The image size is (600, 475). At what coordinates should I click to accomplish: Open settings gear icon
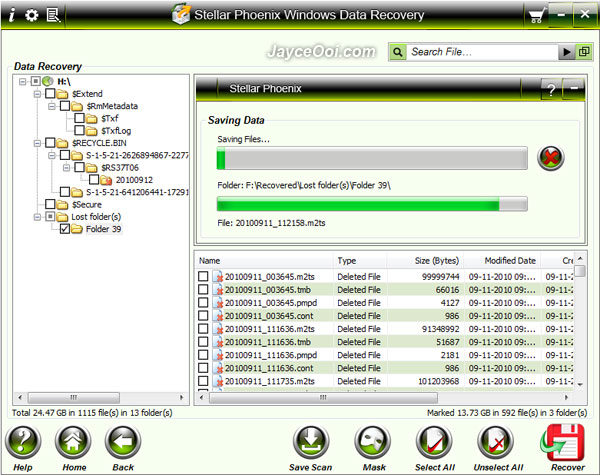(31, 15)
